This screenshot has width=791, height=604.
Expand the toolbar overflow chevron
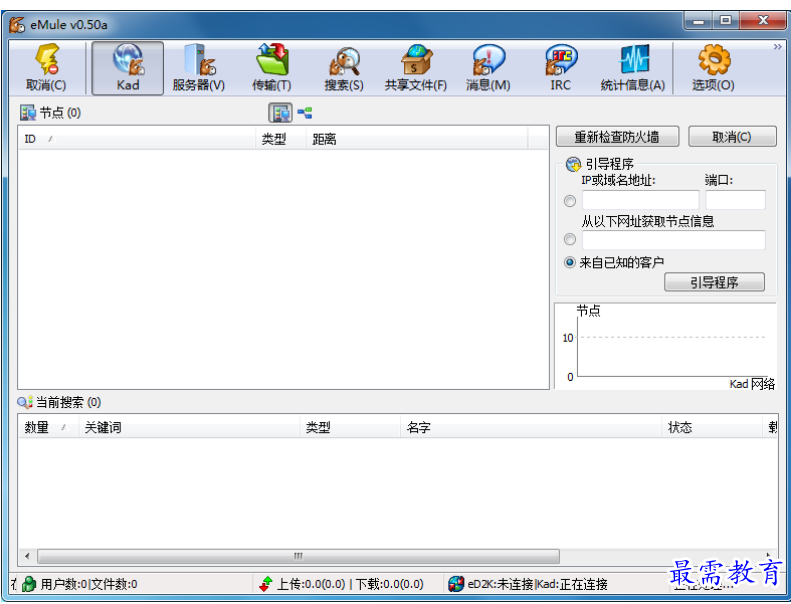(x=777, y=47)
